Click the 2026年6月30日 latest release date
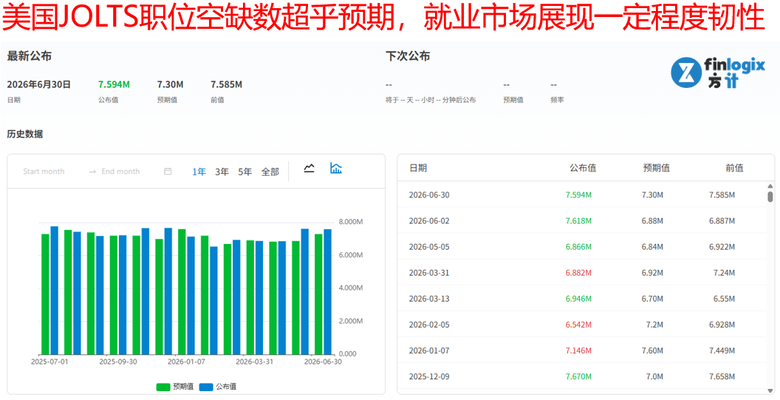The height and width of the screenshot is (400, 780). tap(39, 85)
